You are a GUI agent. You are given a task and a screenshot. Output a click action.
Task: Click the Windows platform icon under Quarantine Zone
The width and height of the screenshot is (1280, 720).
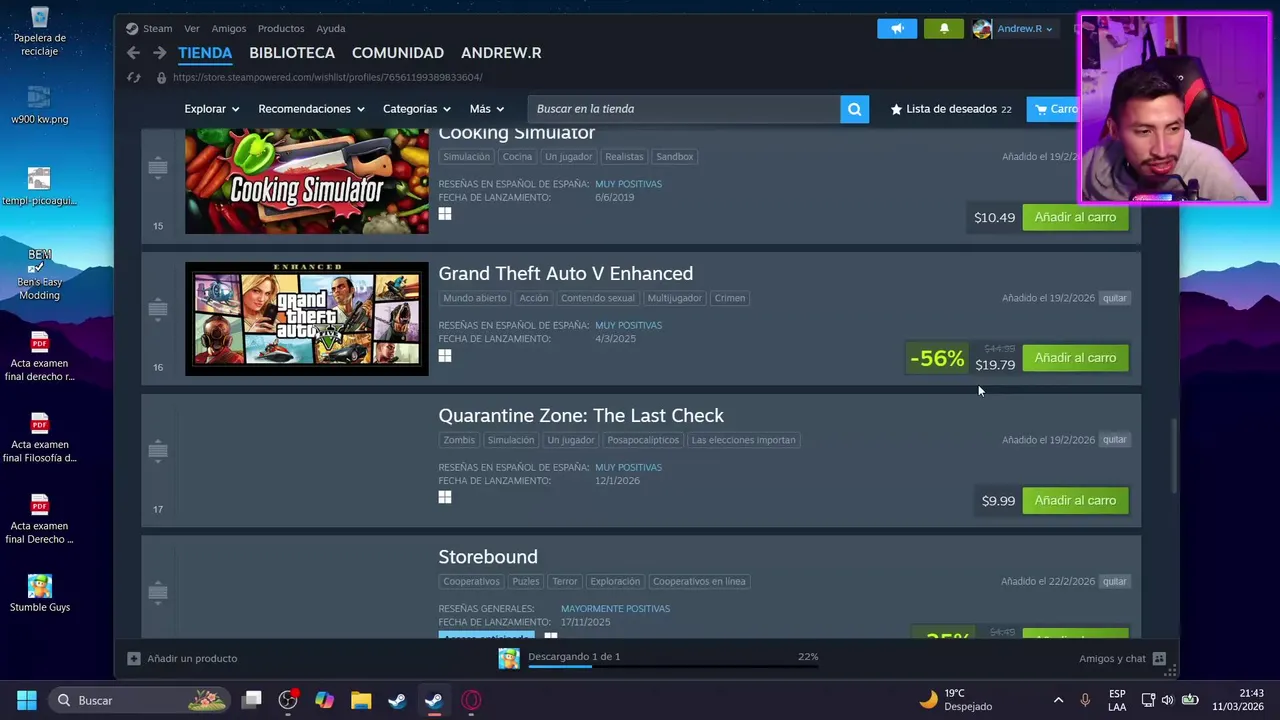point(445,497)
